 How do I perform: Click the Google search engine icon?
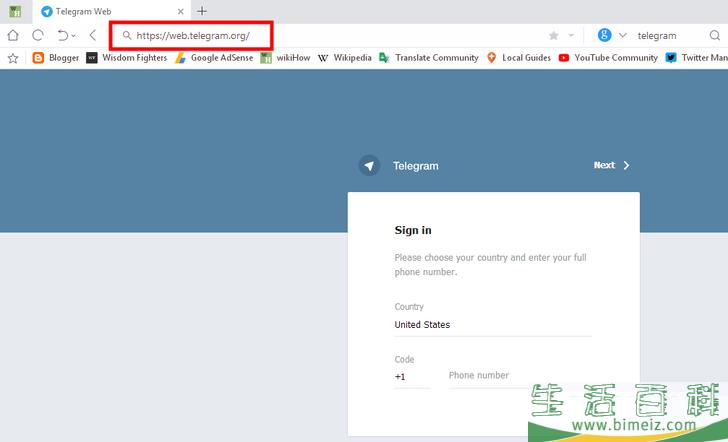604,35
